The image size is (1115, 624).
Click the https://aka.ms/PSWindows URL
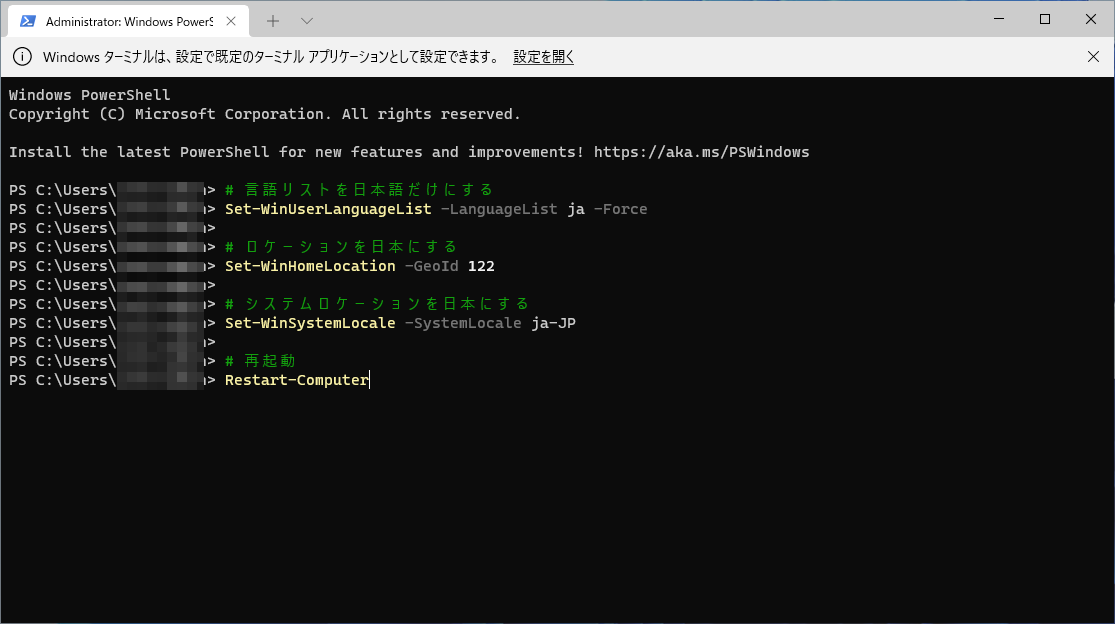701,152
